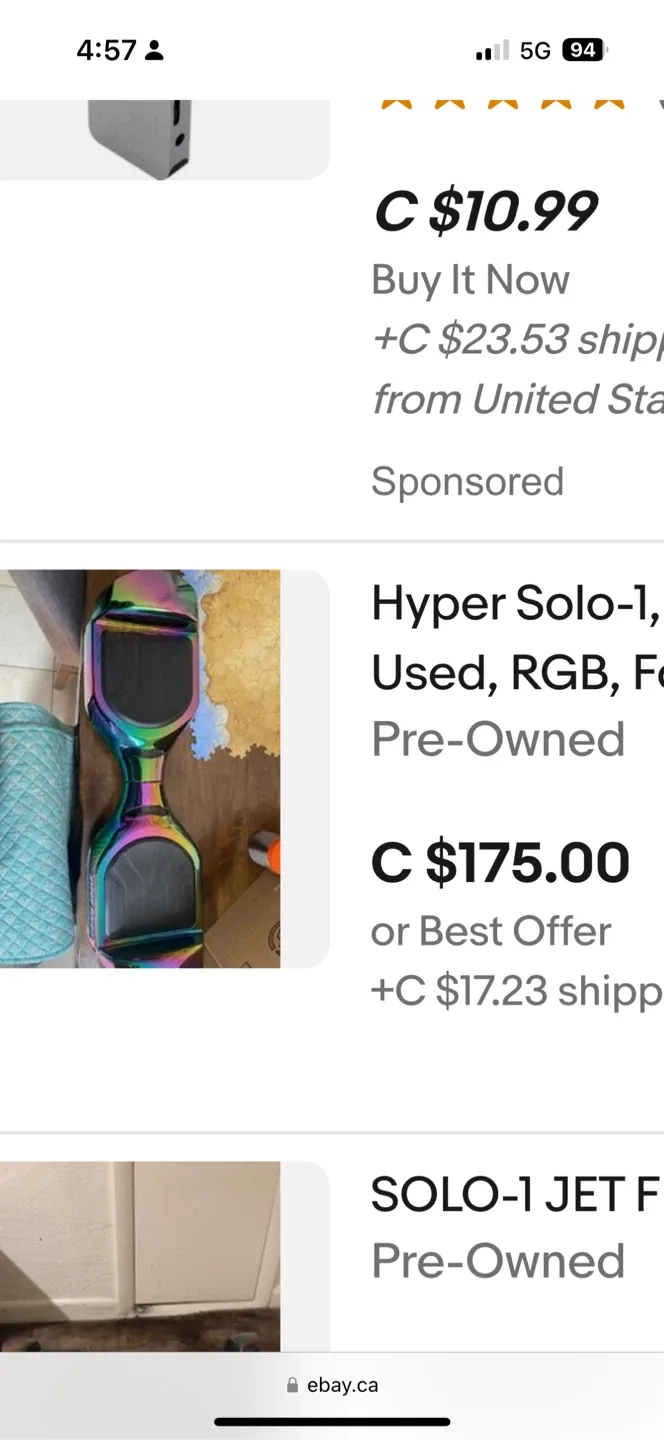
Task: Tap the battery indicator showing 94
Action: (x=585, y=50)
